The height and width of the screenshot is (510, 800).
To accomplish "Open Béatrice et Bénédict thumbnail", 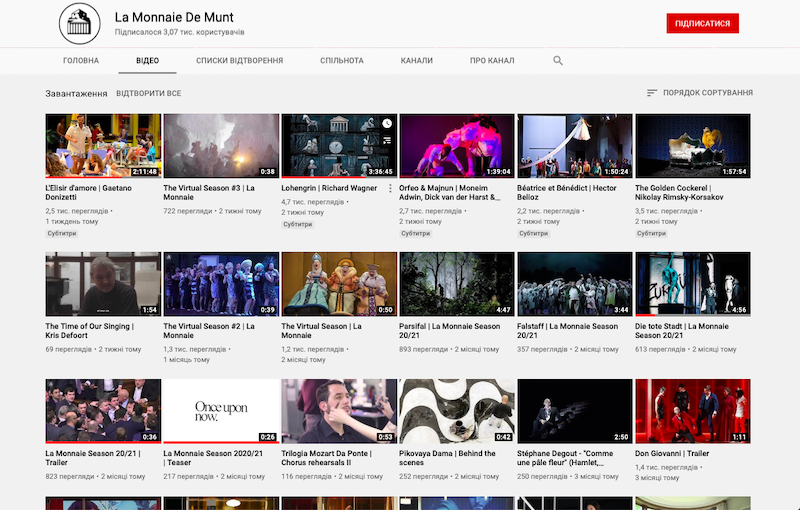I will tap(574, 146).
